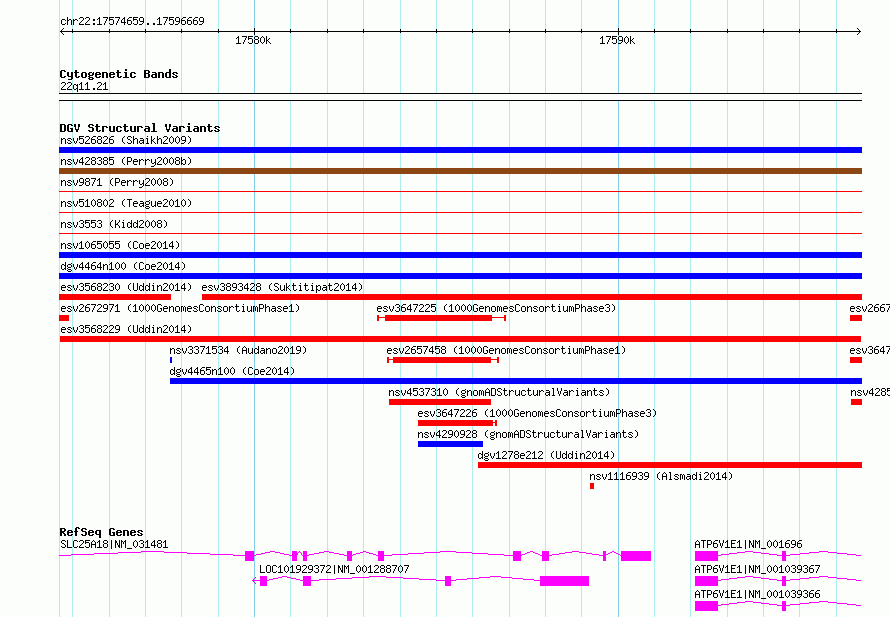890x617 pixels.
Task: Click the DGV Structural Variants track title
Action: point(140,128)
